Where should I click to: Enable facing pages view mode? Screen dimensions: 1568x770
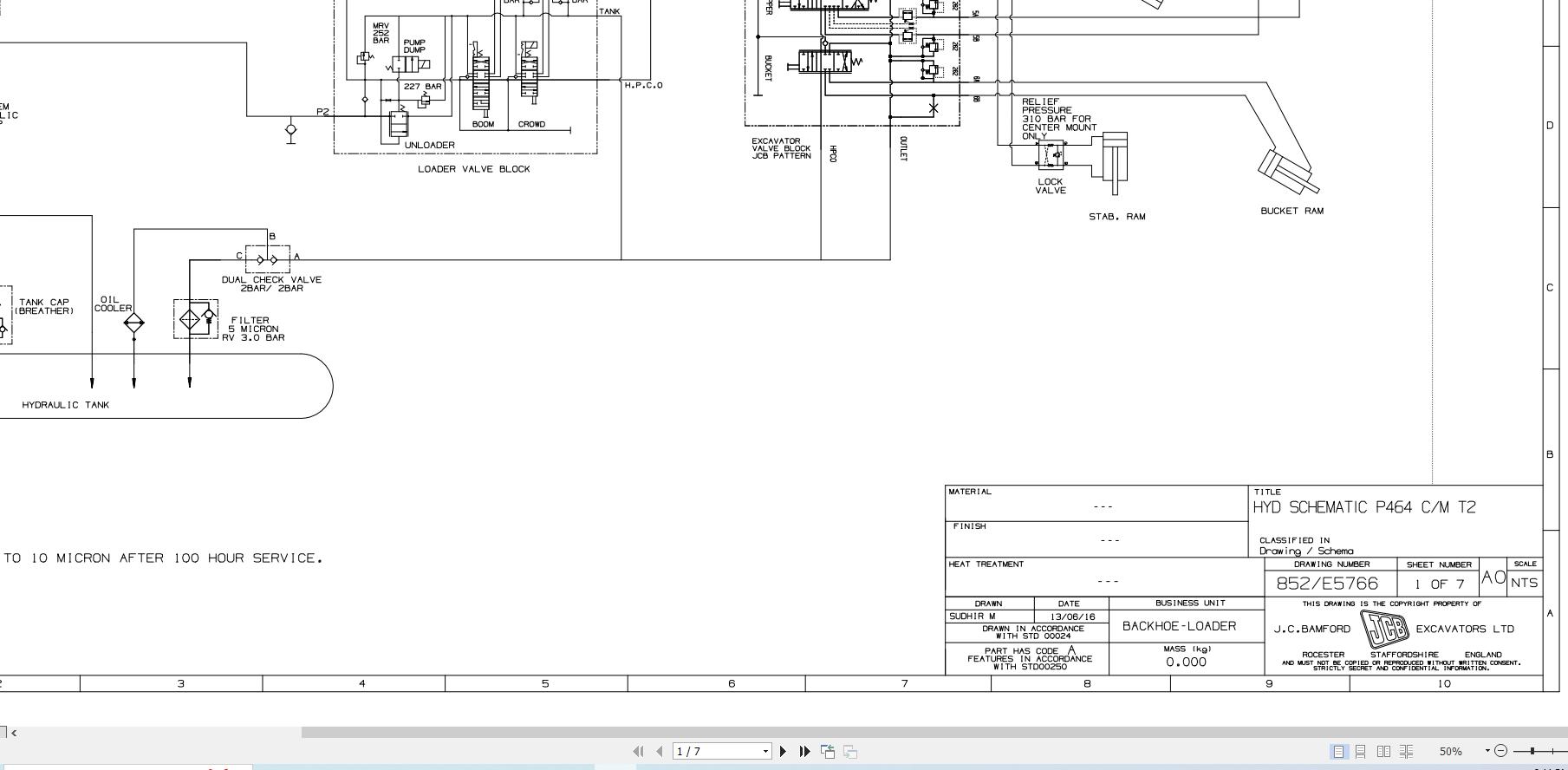1384,752
